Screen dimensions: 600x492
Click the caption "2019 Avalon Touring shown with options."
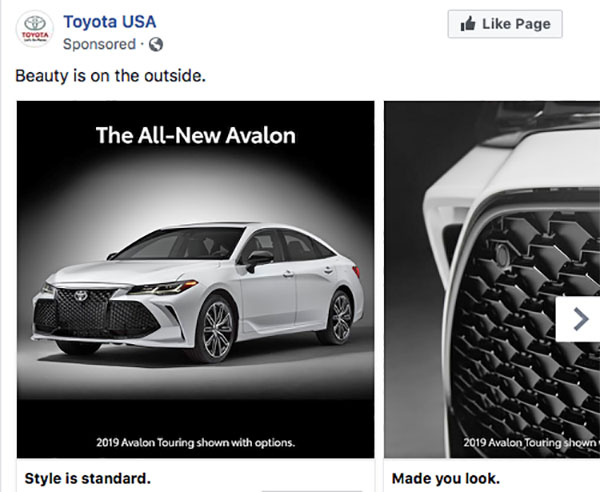[x=196, y=443]
